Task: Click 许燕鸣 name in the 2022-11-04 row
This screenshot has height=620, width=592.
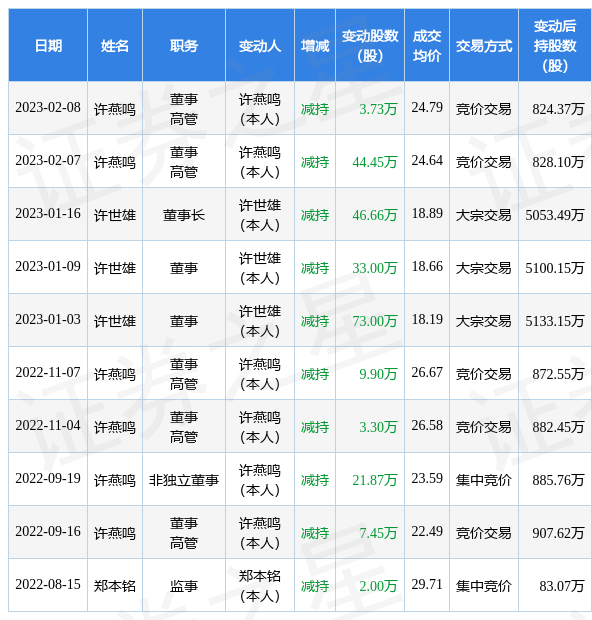Action: (115, 427)
